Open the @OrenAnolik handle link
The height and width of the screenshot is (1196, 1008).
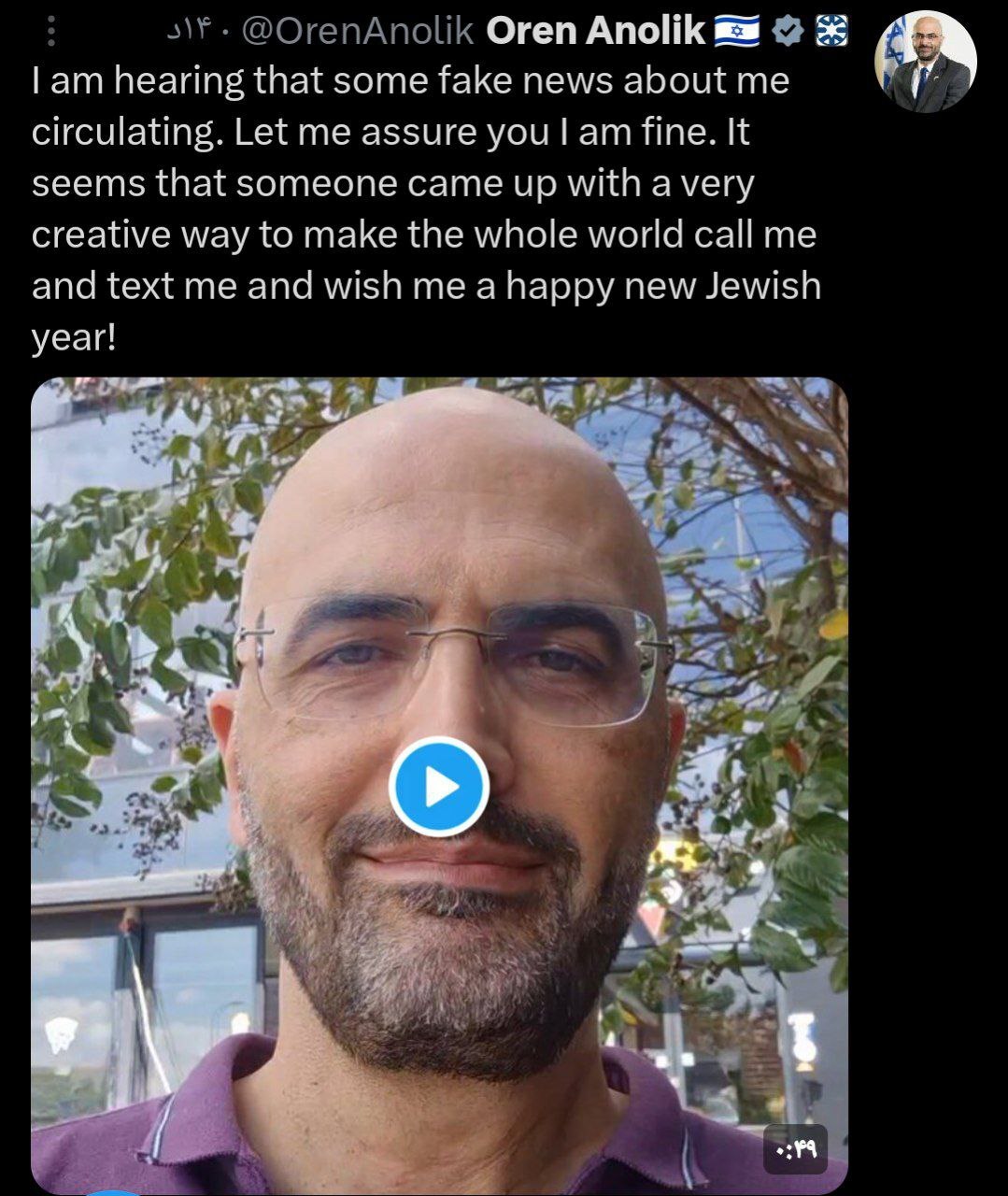[x=357, y=32]
